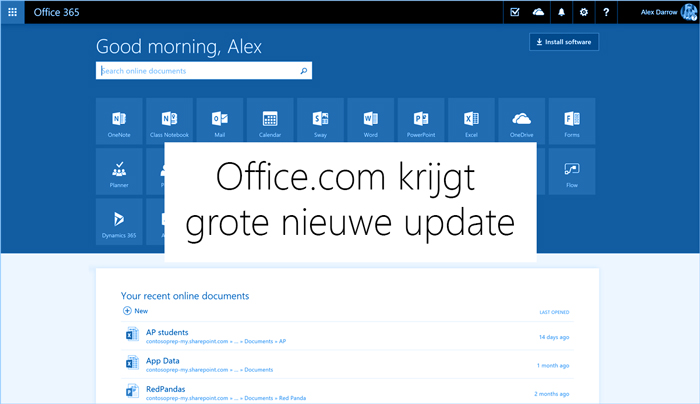This screenshot has width=700, height=404.
Task: Click the '1 month ago' timestamp
Action: [x=553, y=366]
